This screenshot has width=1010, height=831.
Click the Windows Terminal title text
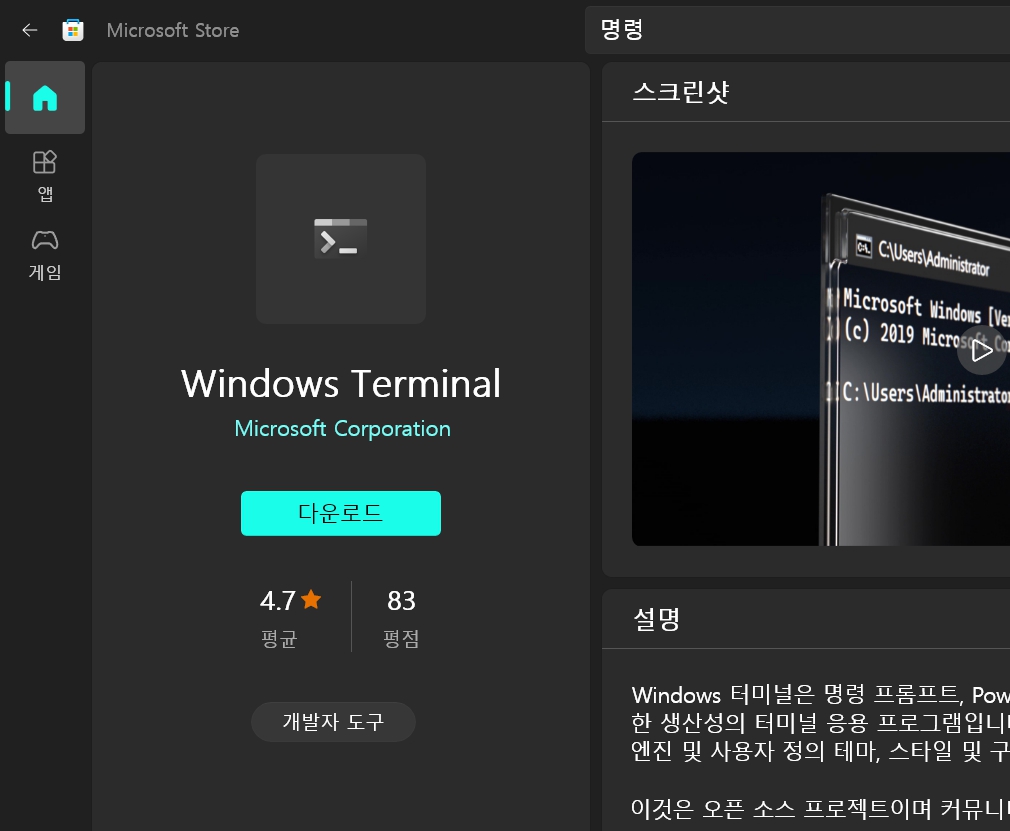tap(341, 384)
